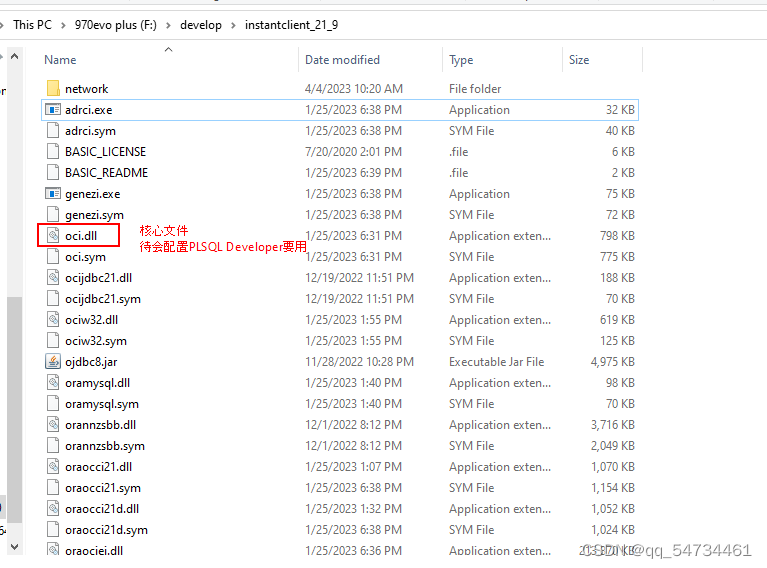The width and height of the screenshot is (767, 568).
Task: Select the oraocci21d.dll file icon
Action: [53, 509]
